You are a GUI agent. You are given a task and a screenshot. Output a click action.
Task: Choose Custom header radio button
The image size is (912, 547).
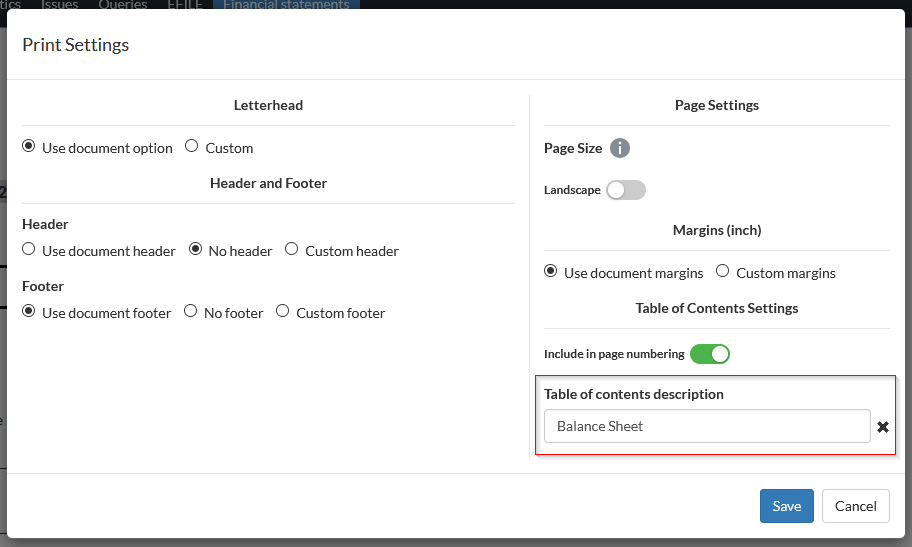point(292,250)
